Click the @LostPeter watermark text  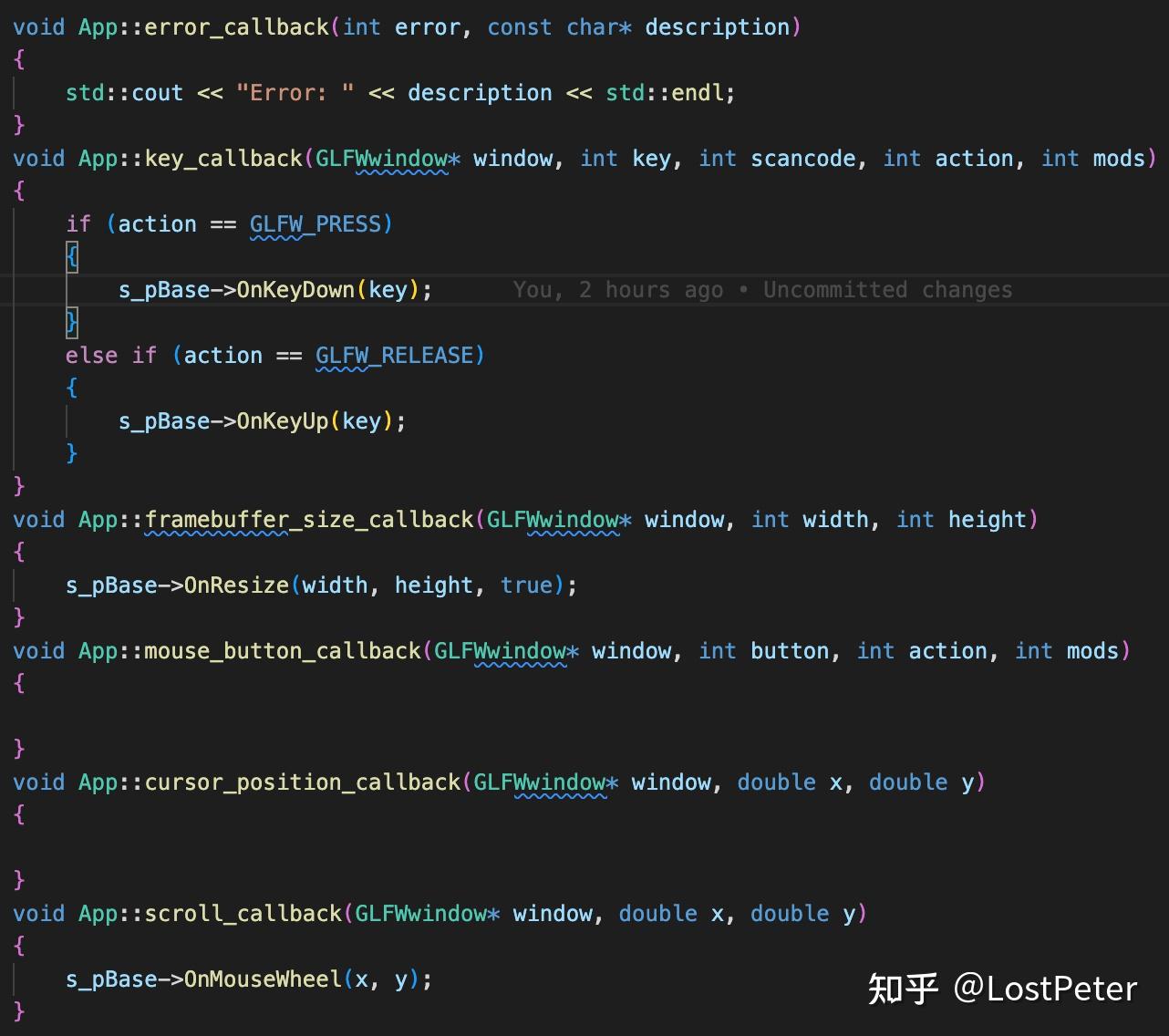click(1044, 989)
